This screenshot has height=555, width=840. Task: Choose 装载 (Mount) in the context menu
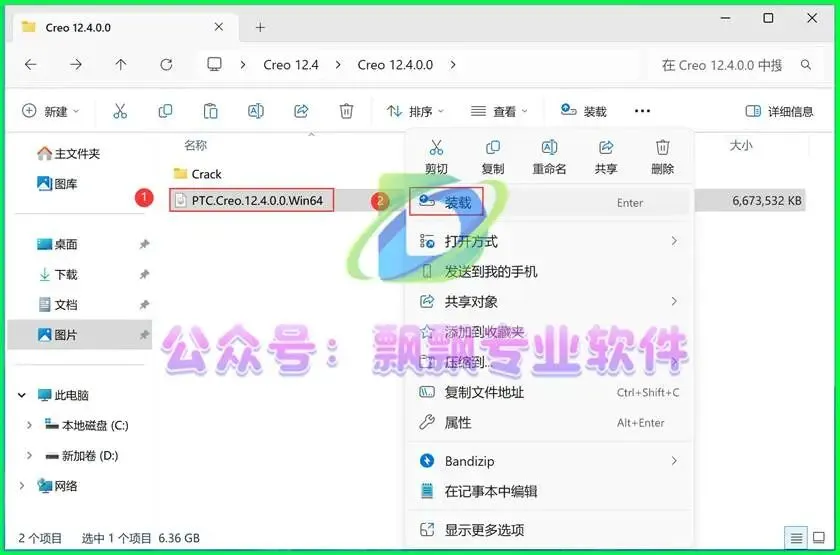(549, 202)
